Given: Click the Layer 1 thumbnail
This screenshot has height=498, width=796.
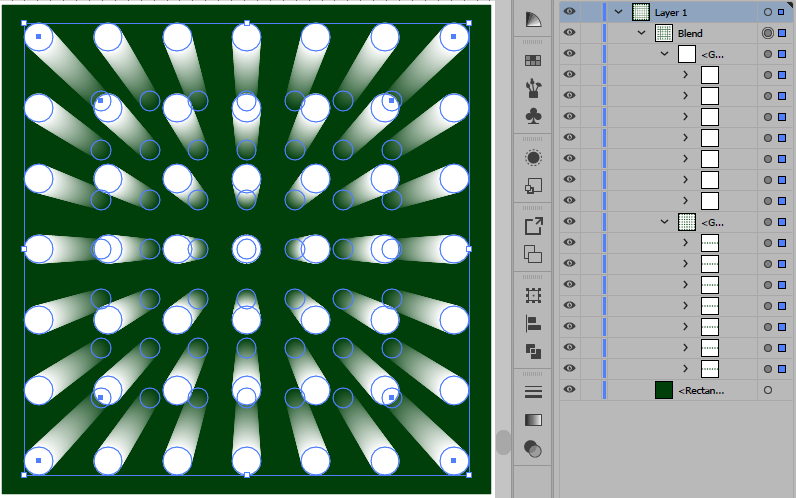Looking at the screenshot, I should point(641,12).
